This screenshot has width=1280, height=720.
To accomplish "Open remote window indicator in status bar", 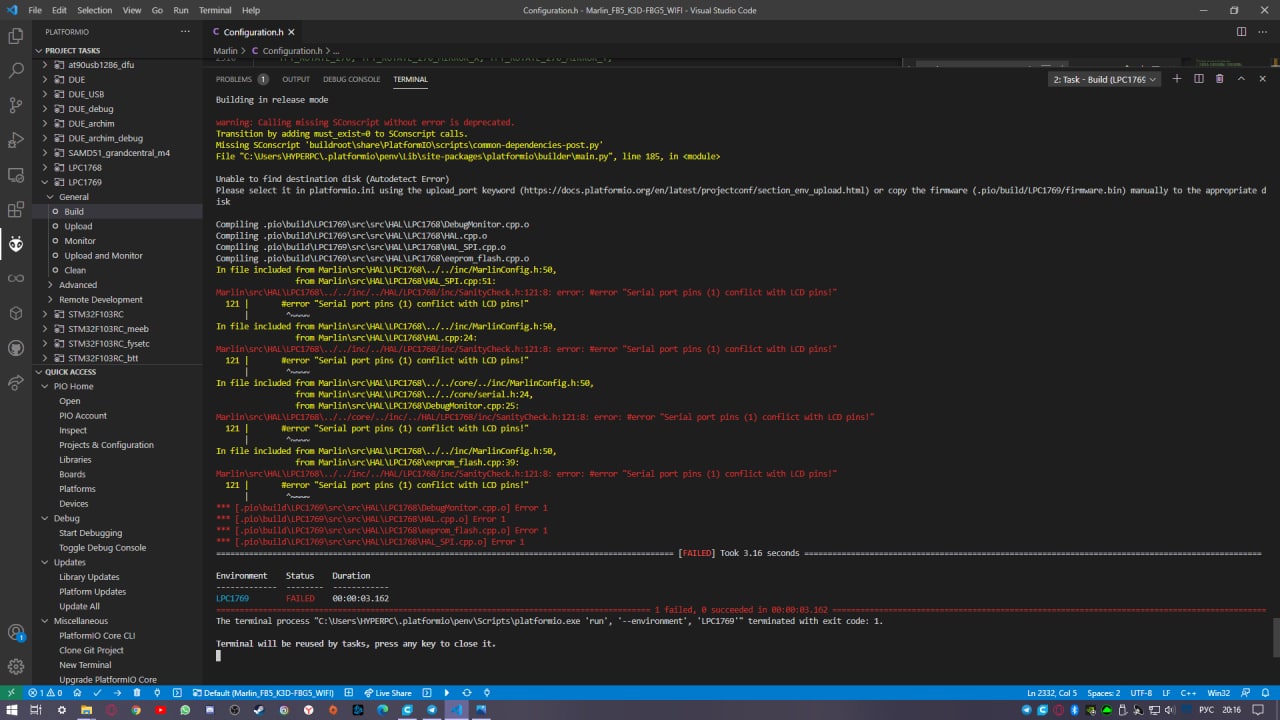I will (x=11, y=693).
